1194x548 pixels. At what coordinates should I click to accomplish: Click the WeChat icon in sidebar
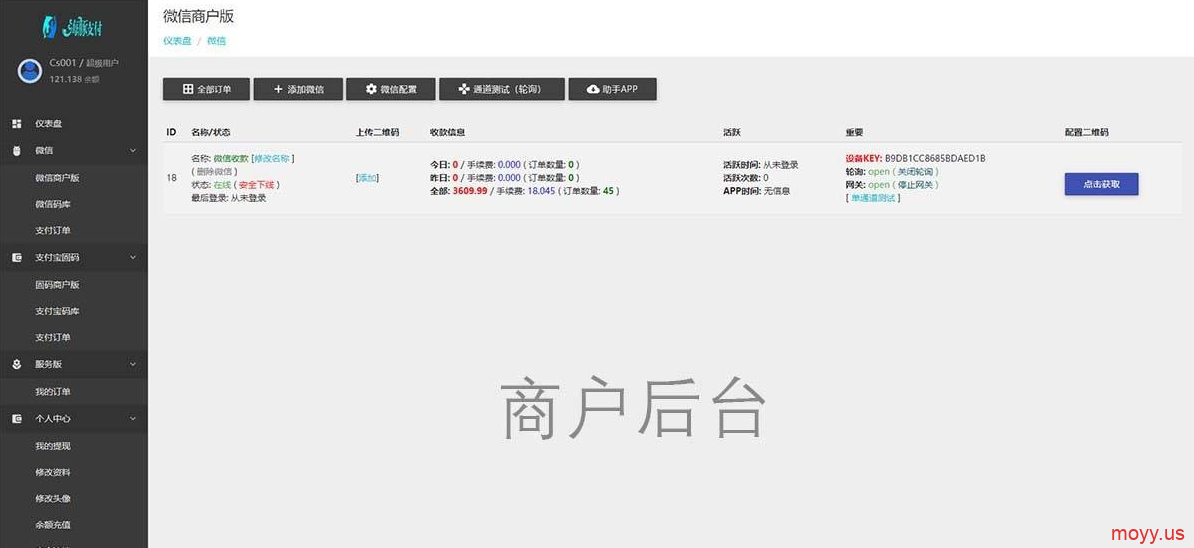pyautogui.click(x=17, y=151)
